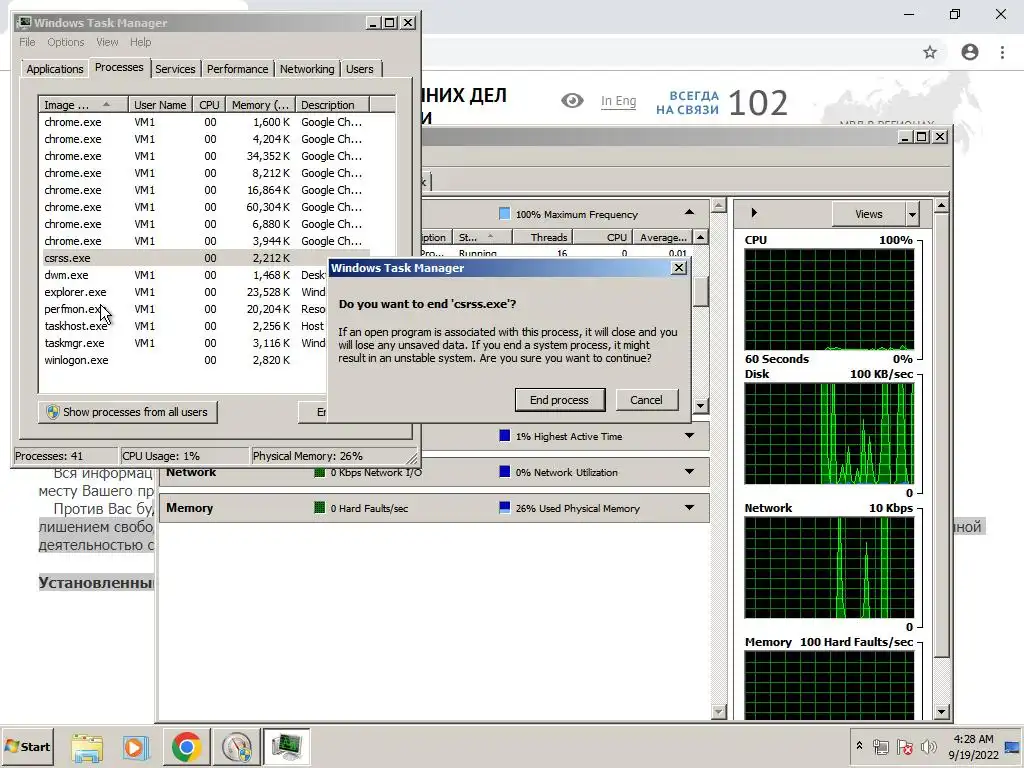
Task: Click the Network activity graph
Action: coord(829,568)
